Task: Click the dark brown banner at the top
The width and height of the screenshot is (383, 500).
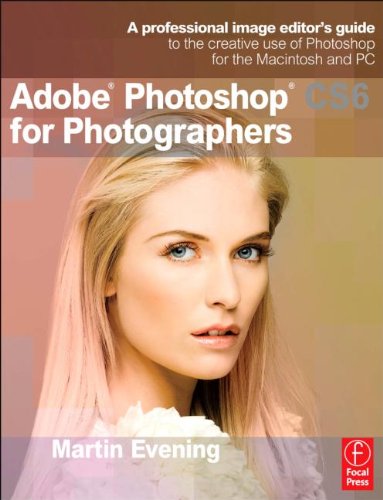Action: point(191,39)
